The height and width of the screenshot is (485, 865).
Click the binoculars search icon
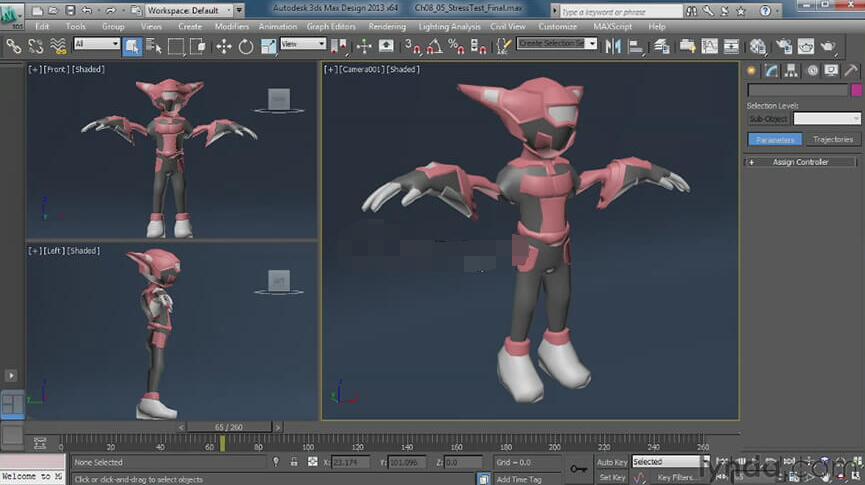(x=691, y=10)
